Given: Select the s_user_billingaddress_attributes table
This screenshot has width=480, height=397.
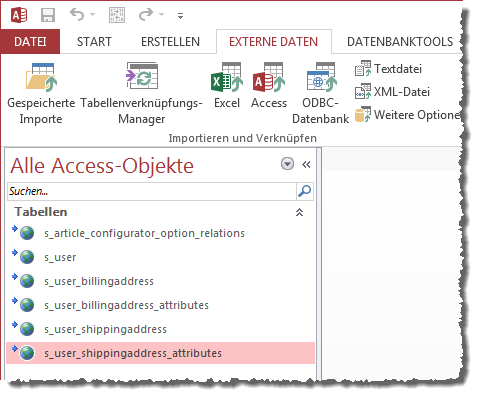Looking at the screenshot, I should tap(161, 305).
